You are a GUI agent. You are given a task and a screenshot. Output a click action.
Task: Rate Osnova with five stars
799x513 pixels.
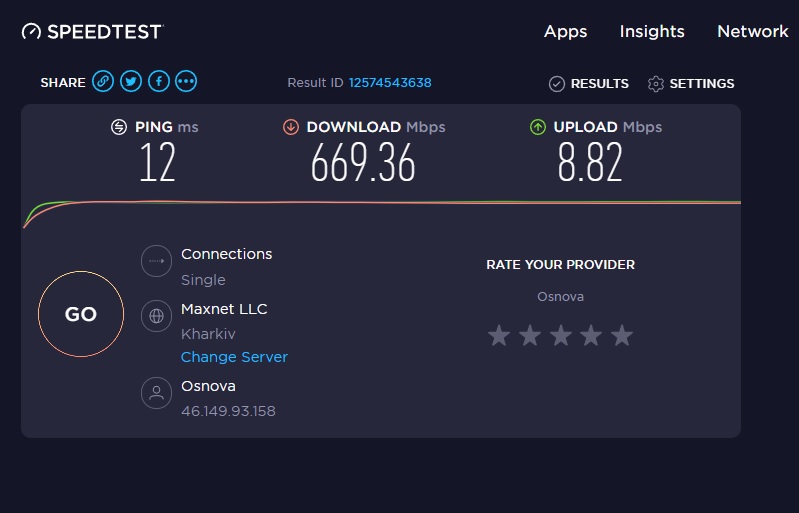pyautogui.click(x=622, y=336)
